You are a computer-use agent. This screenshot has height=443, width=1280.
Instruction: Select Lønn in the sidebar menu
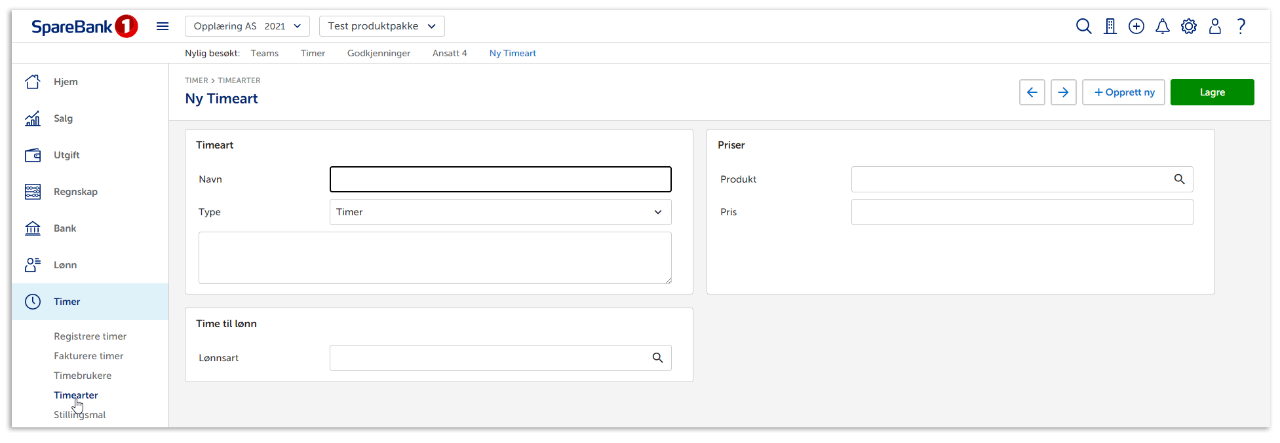click(65, 265)
